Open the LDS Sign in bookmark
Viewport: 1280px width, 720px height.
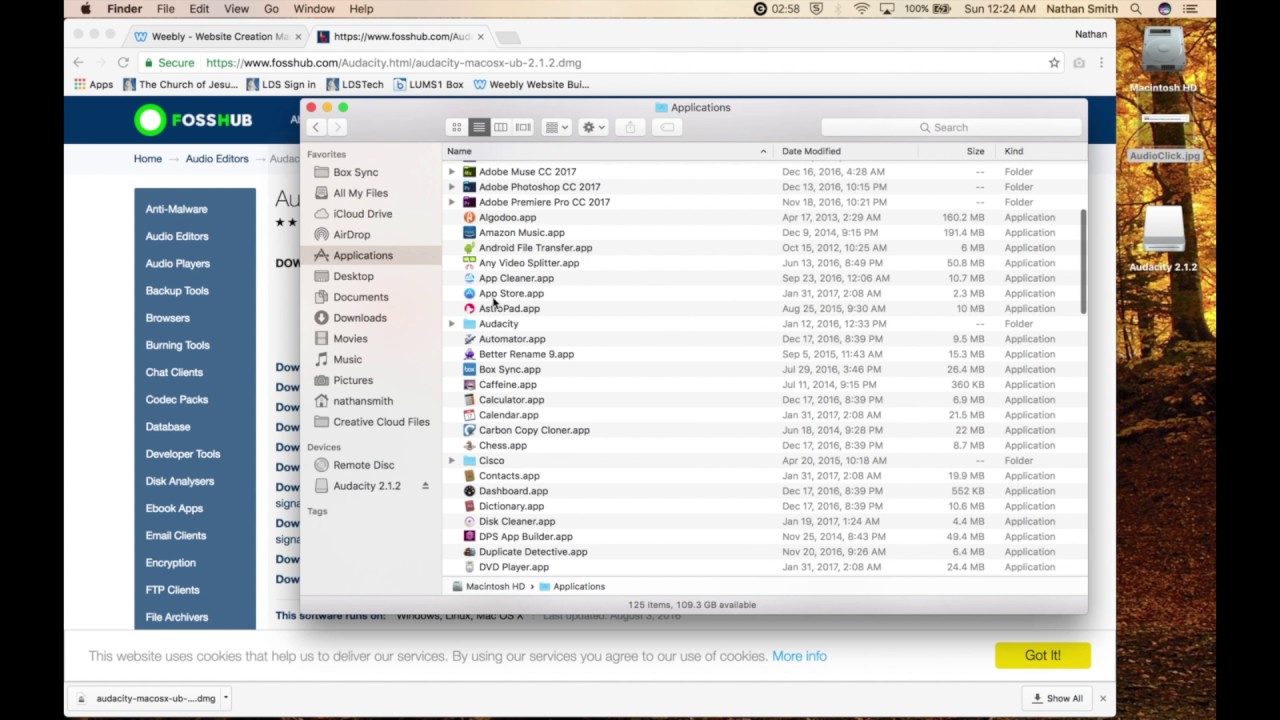281,84
